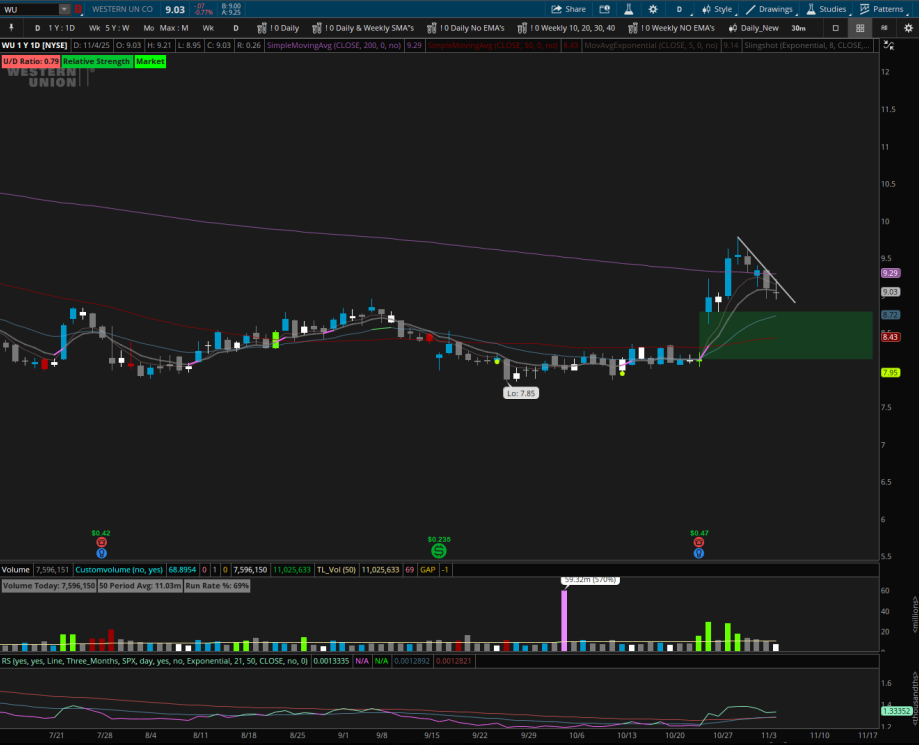This screenshot has height=745, width=919.
Task: Open chart settings gear in top bar
Action: pyautogui.click(x=653, y=9)
